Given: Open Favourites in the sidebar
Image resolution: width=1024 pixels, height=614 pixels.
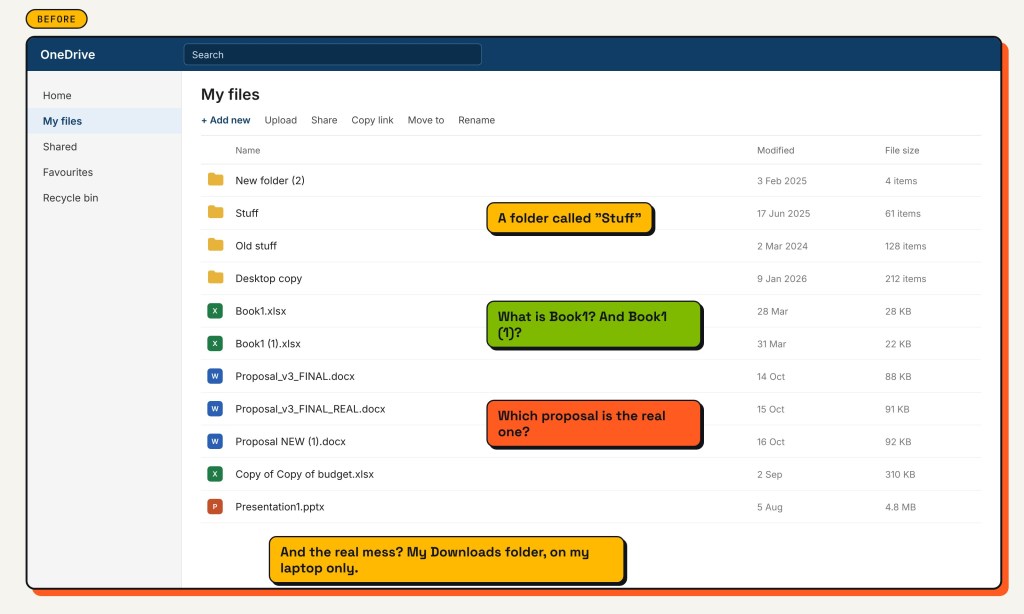Looking at the screenshot, I should [104, 172].
